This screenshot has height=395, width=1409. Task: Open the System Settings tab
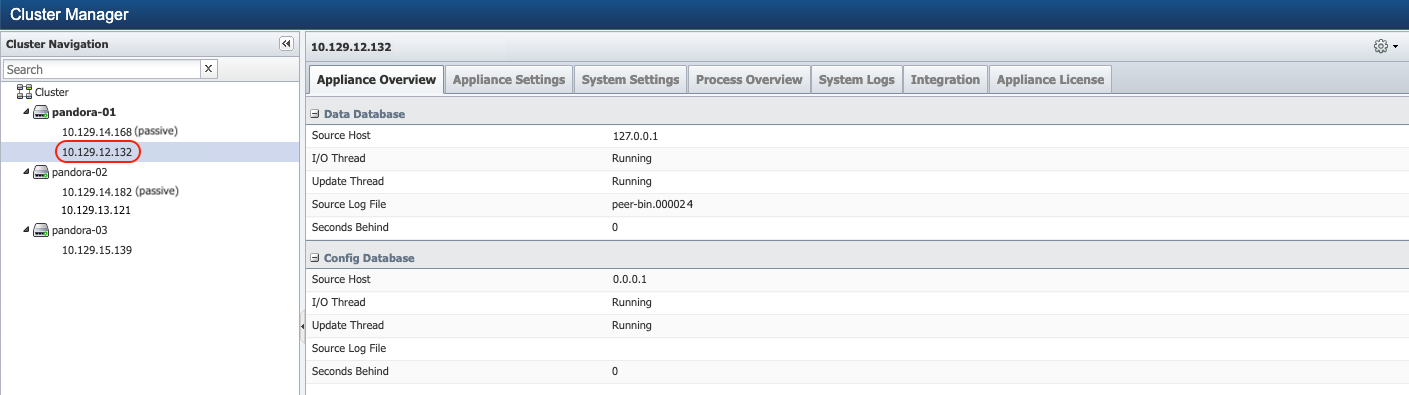630,80
